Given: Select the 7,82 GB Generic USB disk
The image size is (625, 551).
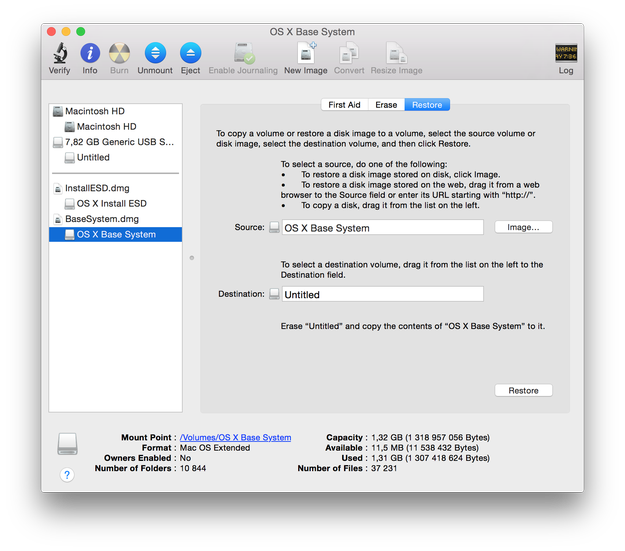Looking at the screenshot, I should pos(115,142).
